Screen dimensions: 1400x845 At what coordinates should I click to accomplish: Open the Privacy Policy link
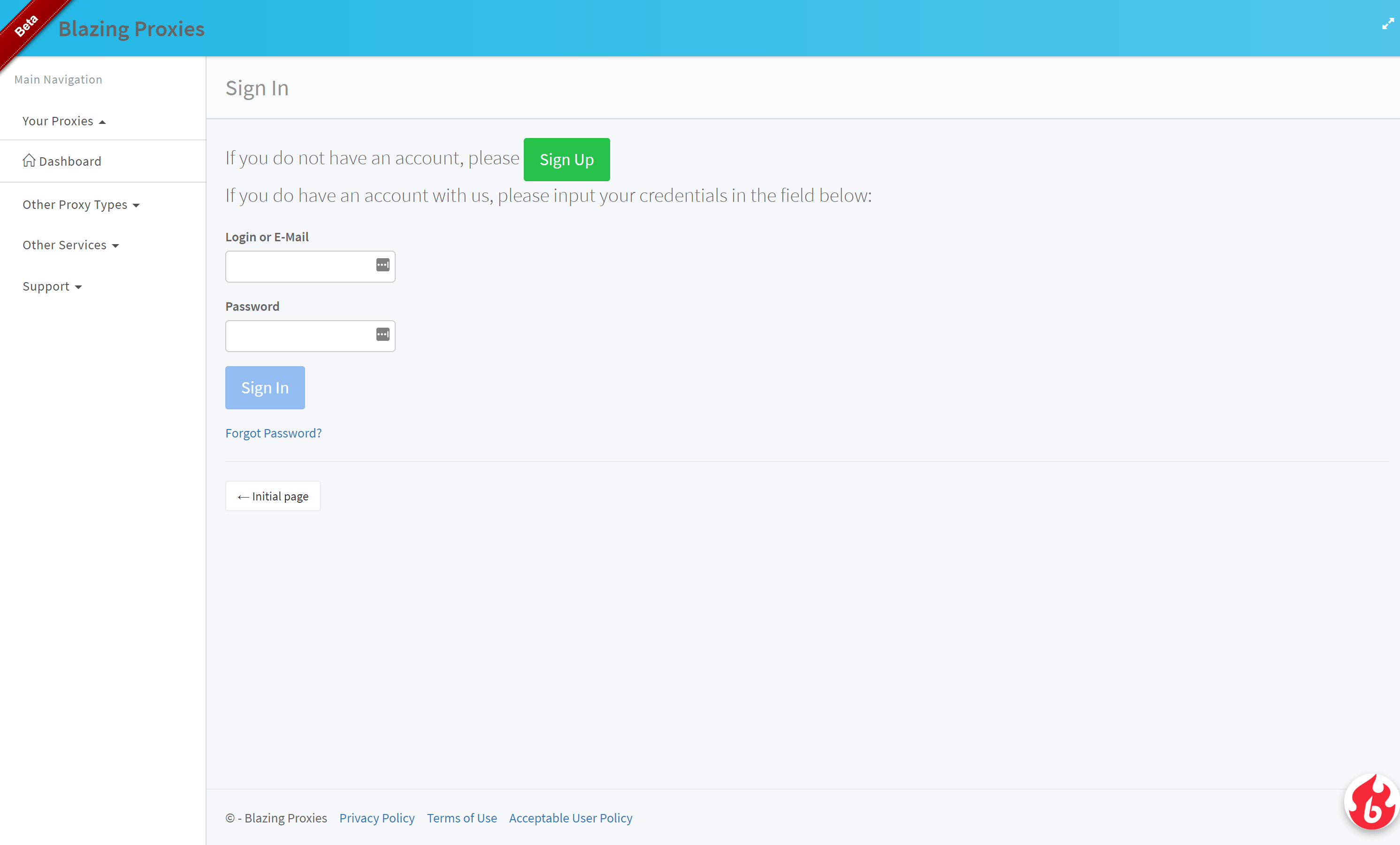click(377, 818)
